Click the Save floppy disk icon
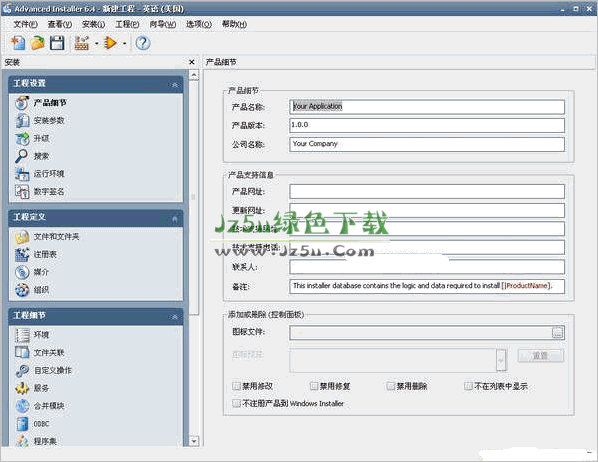This screenshot has height=462, width=598. (57, 43)
